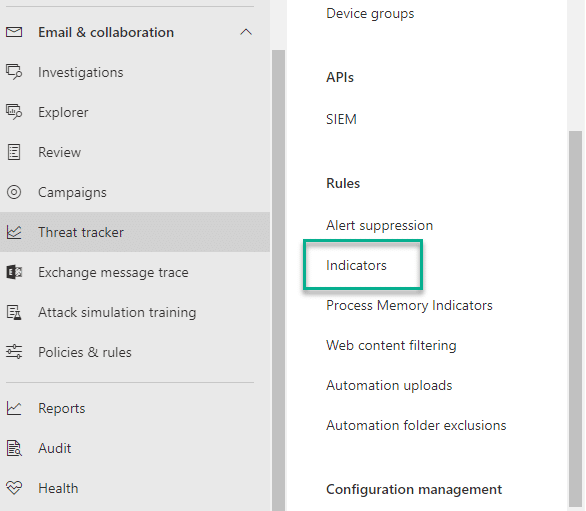Click the Email & collaboration envelope icon
Screen dimensions: 586x511
tap(14, 32)
